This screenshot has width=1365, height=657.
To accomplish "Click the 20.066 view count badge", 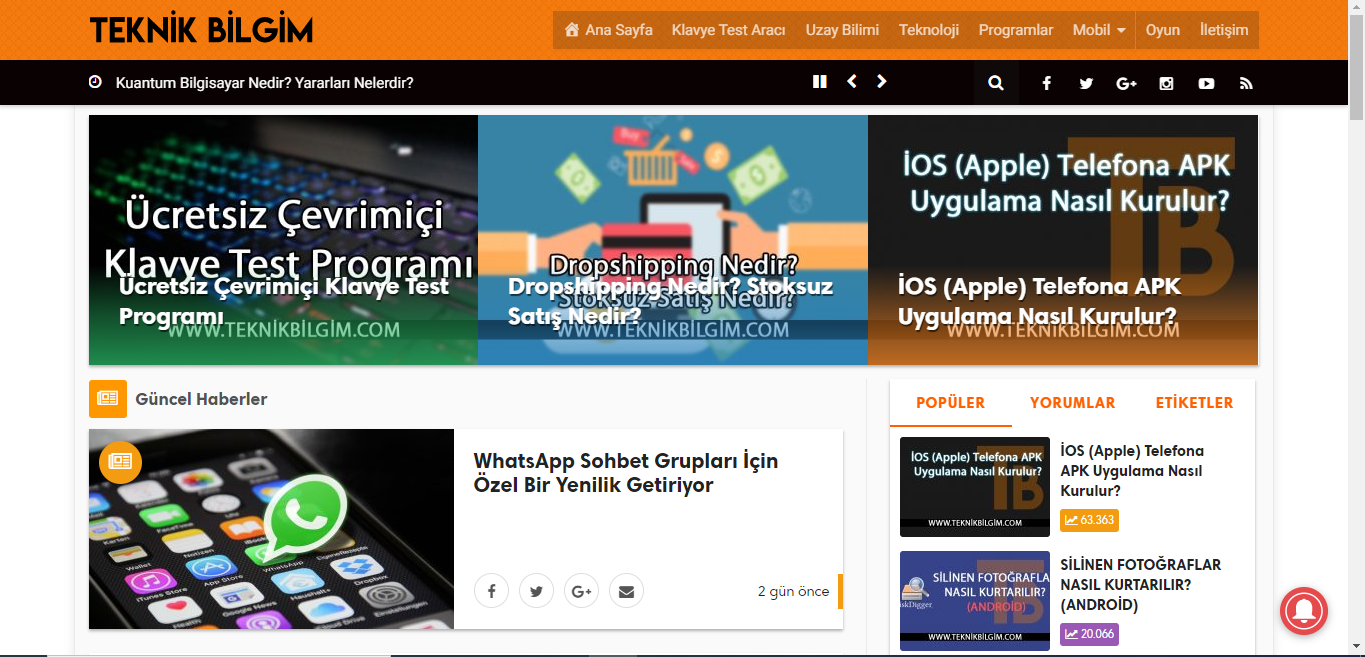I will point(1089,634).
